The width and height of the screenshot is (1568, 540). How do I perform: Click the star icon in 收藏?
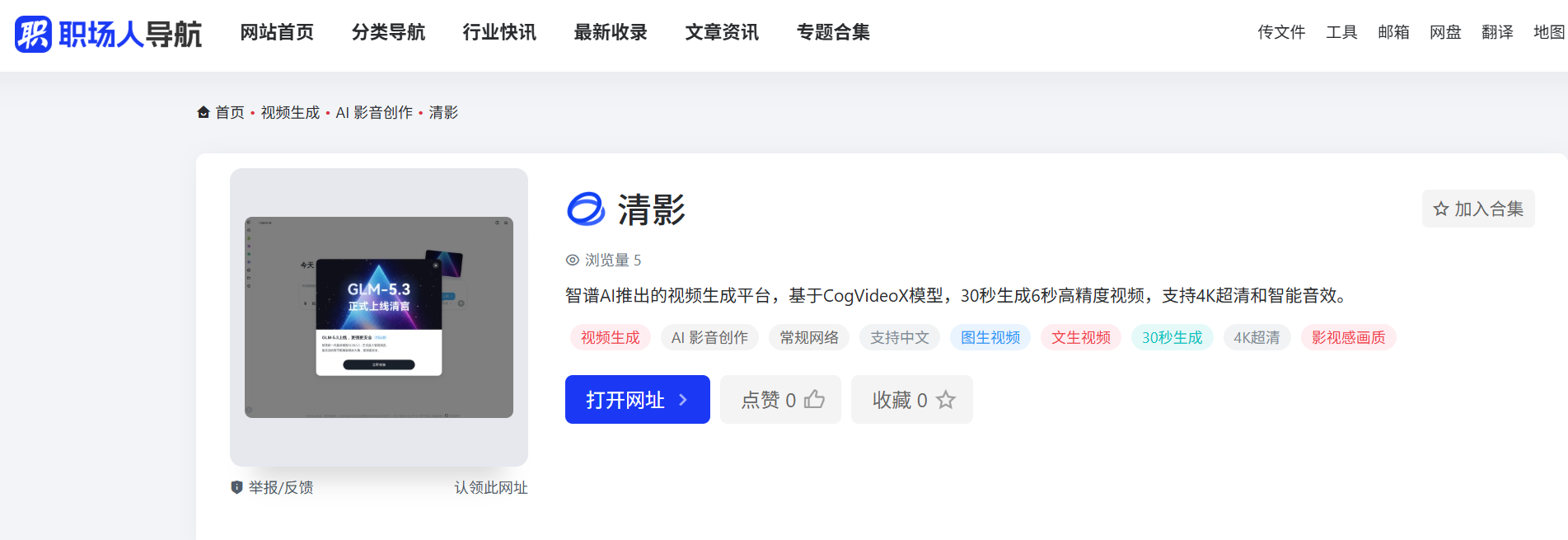click(946, 400)
